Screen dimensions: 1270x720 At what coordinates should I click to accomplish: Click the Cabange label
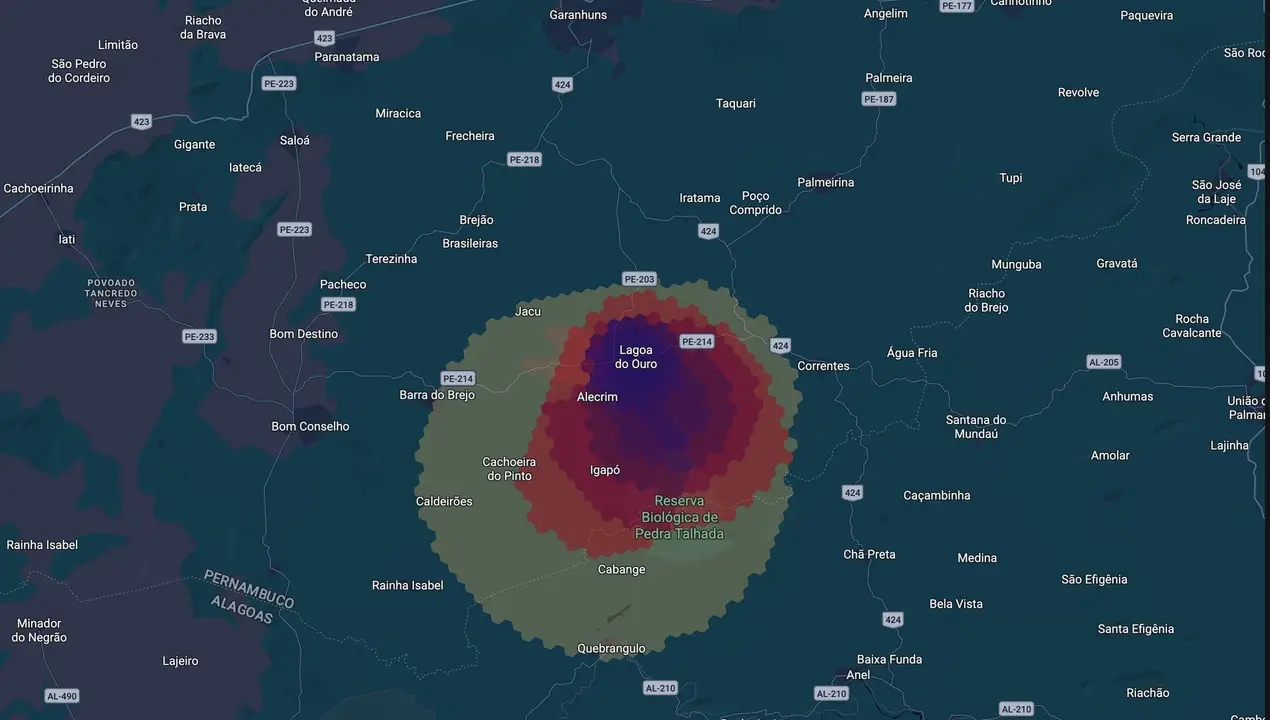[621, 570]
